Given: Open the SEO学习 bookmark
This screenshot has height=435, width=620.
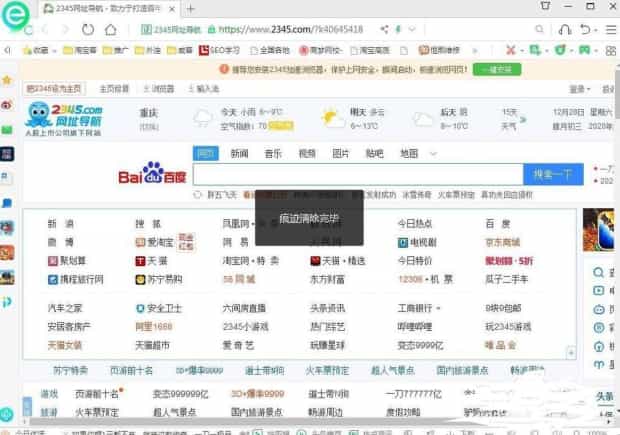Looking at the screenshot, I should click(219, 50).
